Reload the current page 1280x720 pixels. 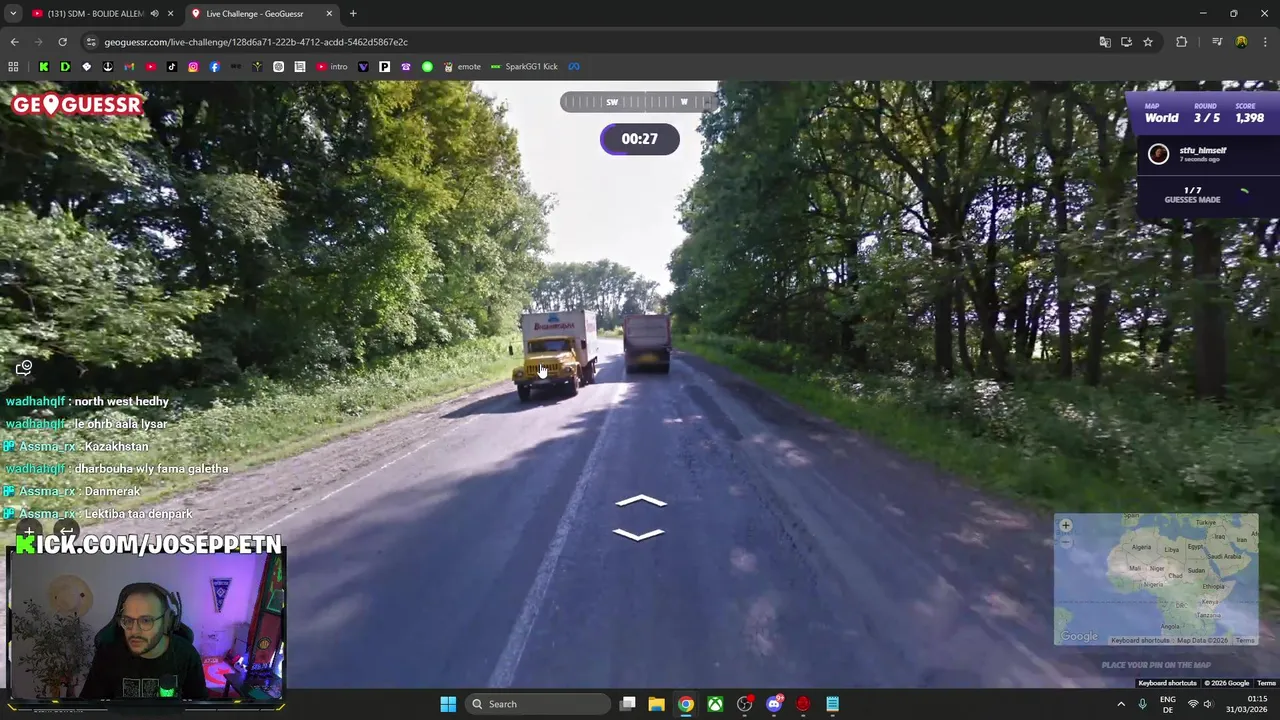(x=62, y=42)
